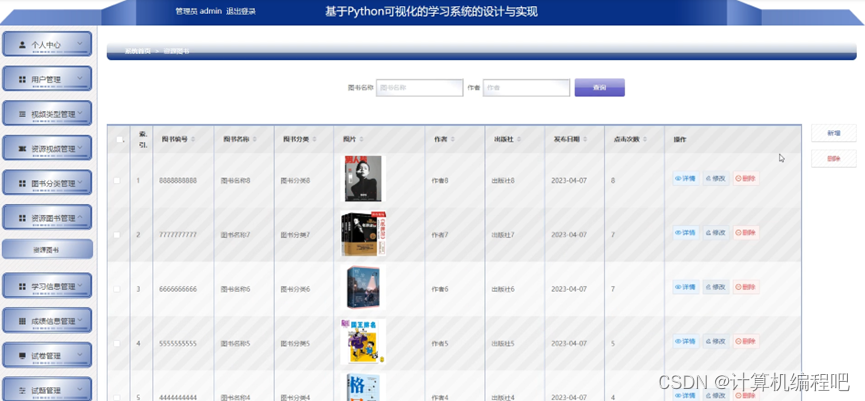The width and height of the screenshot is (865, 401).
Task: Click the batch 删除 button below 新增
Action: coord(834,159)
